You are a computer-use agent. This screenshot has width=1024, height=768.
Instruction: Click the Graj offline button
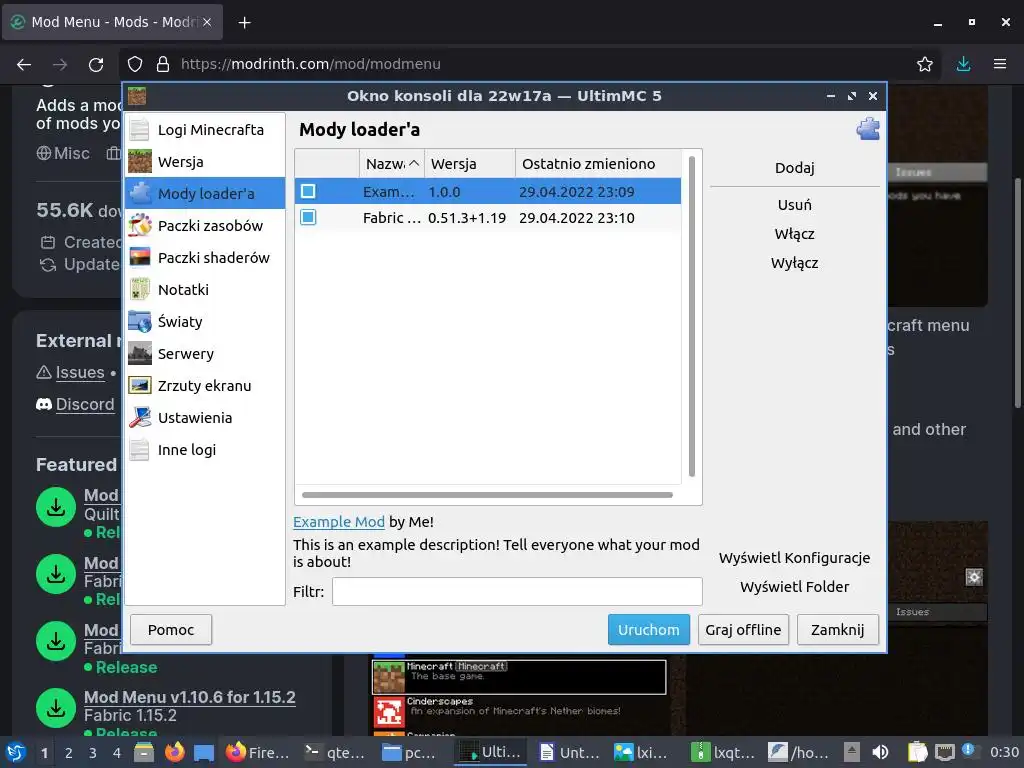coord(743,630)
